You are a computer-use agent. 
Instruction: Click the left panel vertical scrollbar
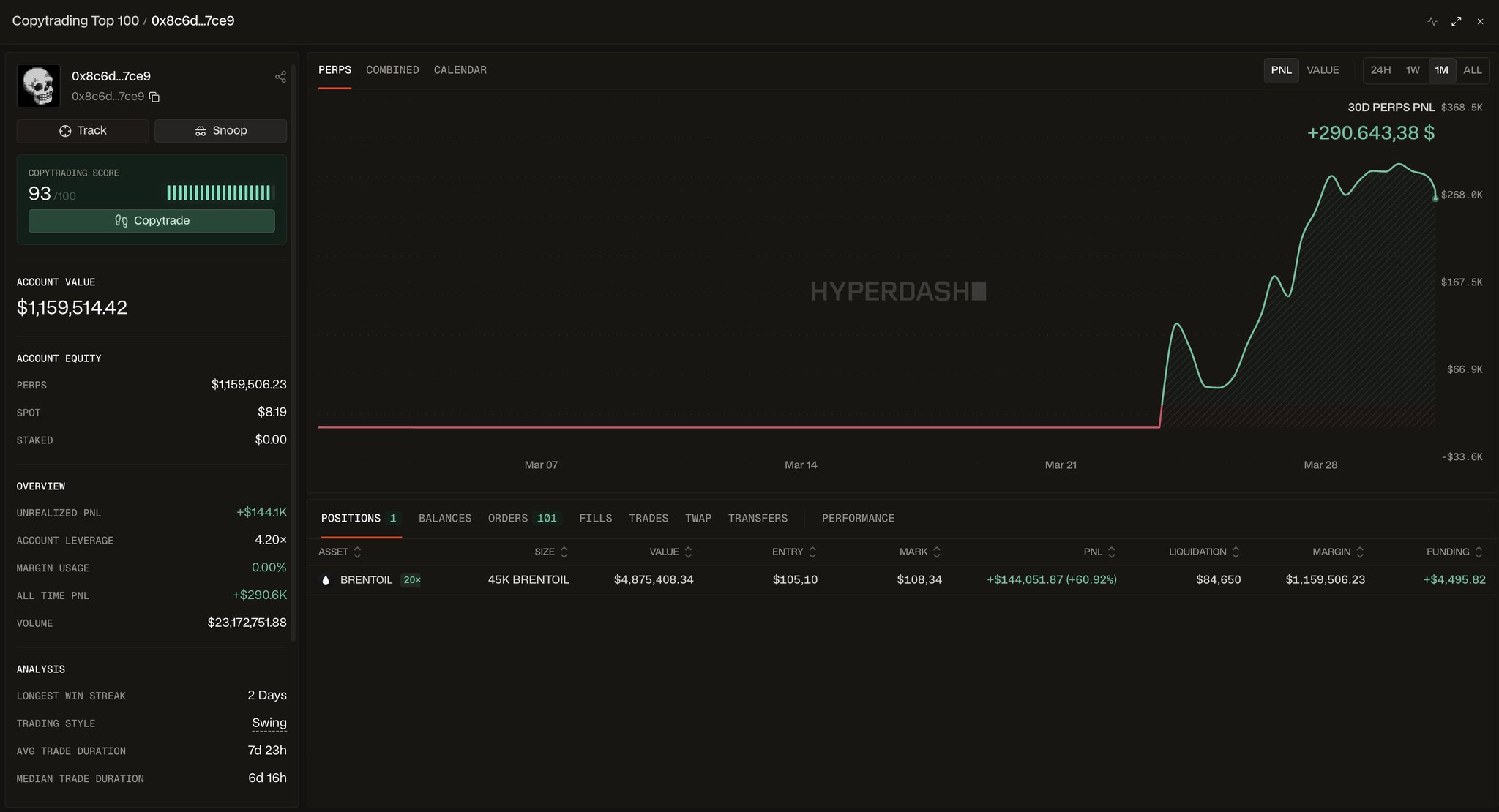point(294,351)
